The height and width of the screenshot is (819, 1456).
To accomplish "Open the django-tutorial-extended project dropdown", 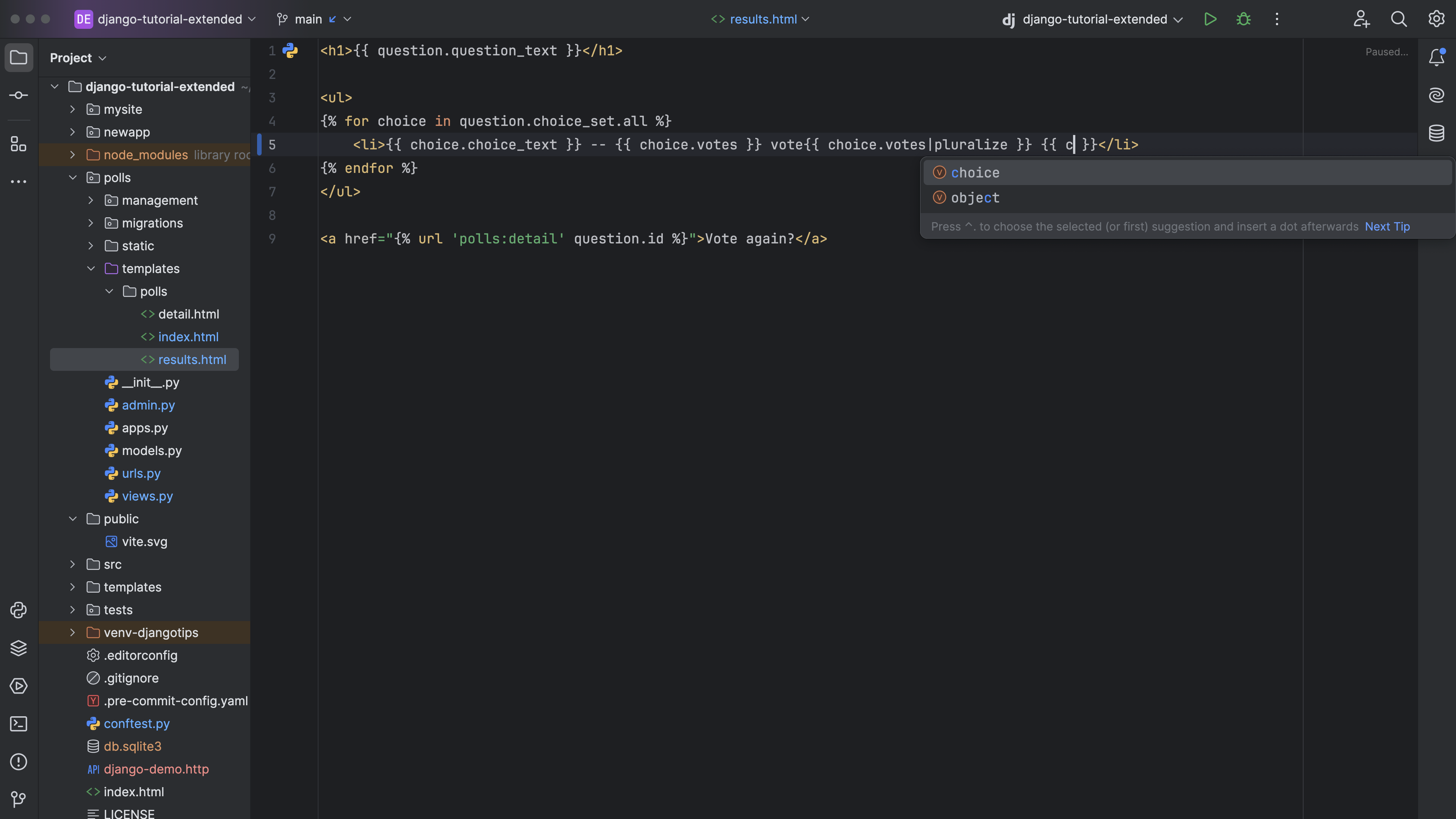I will 166,19.
